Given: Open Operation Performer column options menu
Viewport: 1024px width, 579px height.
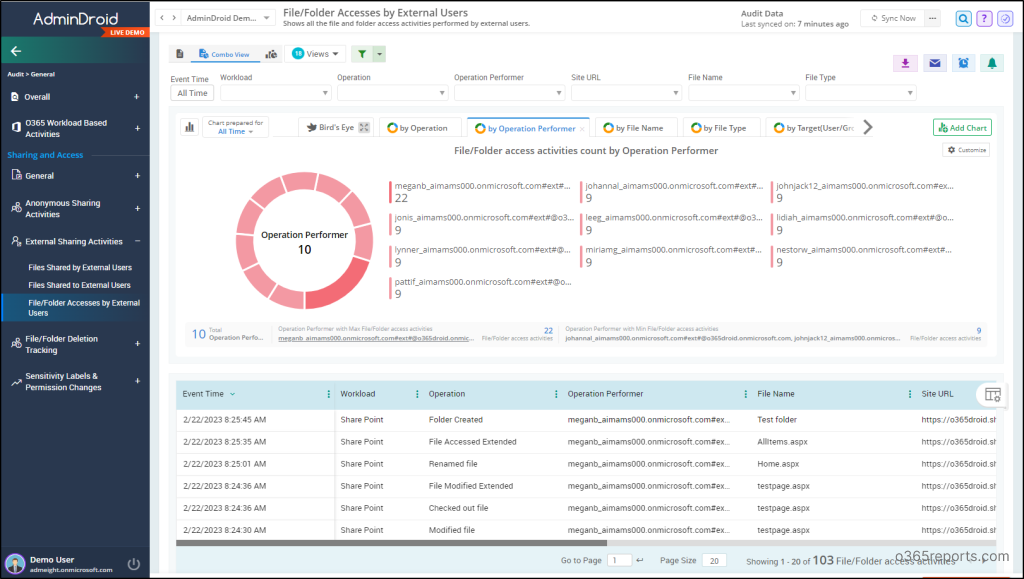Looking at the screenshot, I should point(745,394).
